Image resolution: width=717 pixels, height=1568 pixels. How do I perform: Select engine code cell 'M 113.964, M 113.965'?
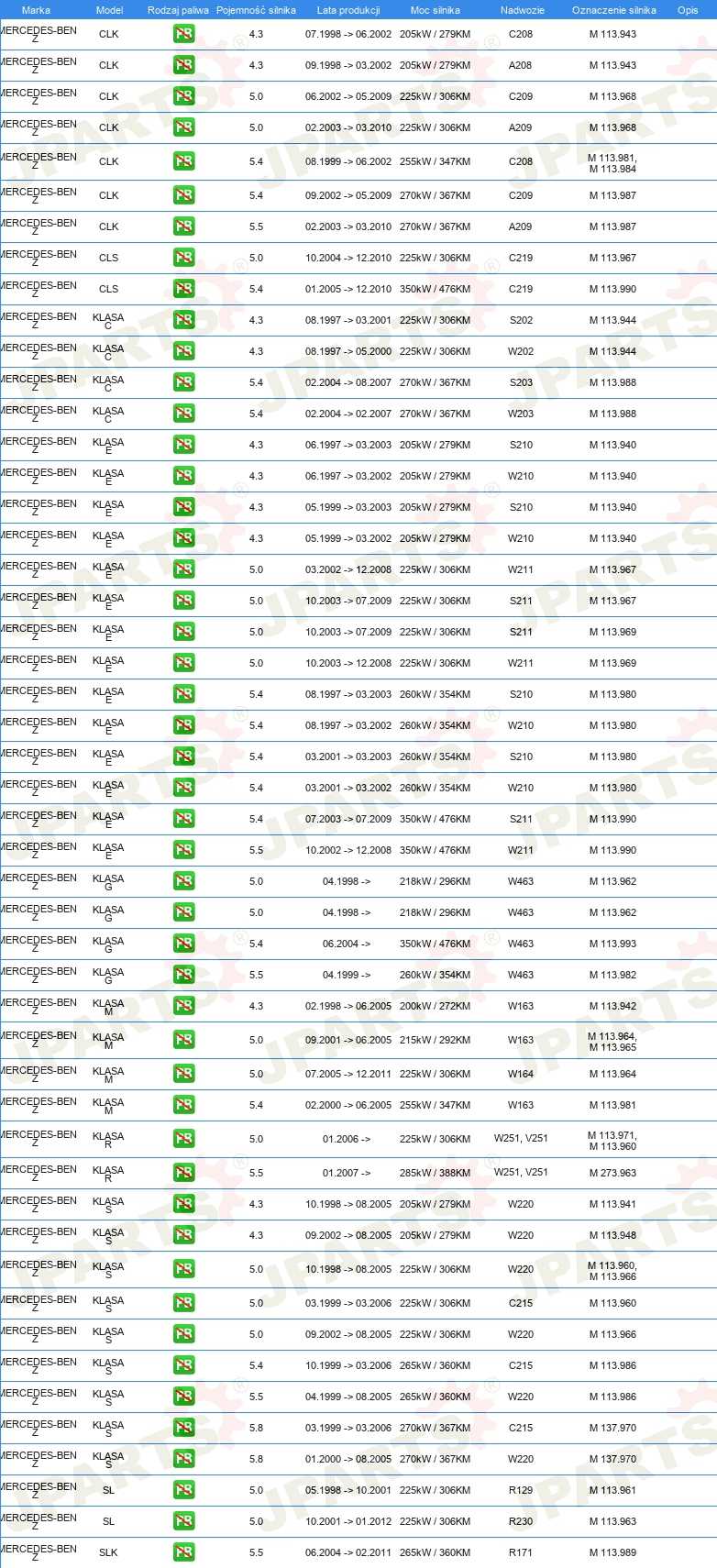point(612,1042)
